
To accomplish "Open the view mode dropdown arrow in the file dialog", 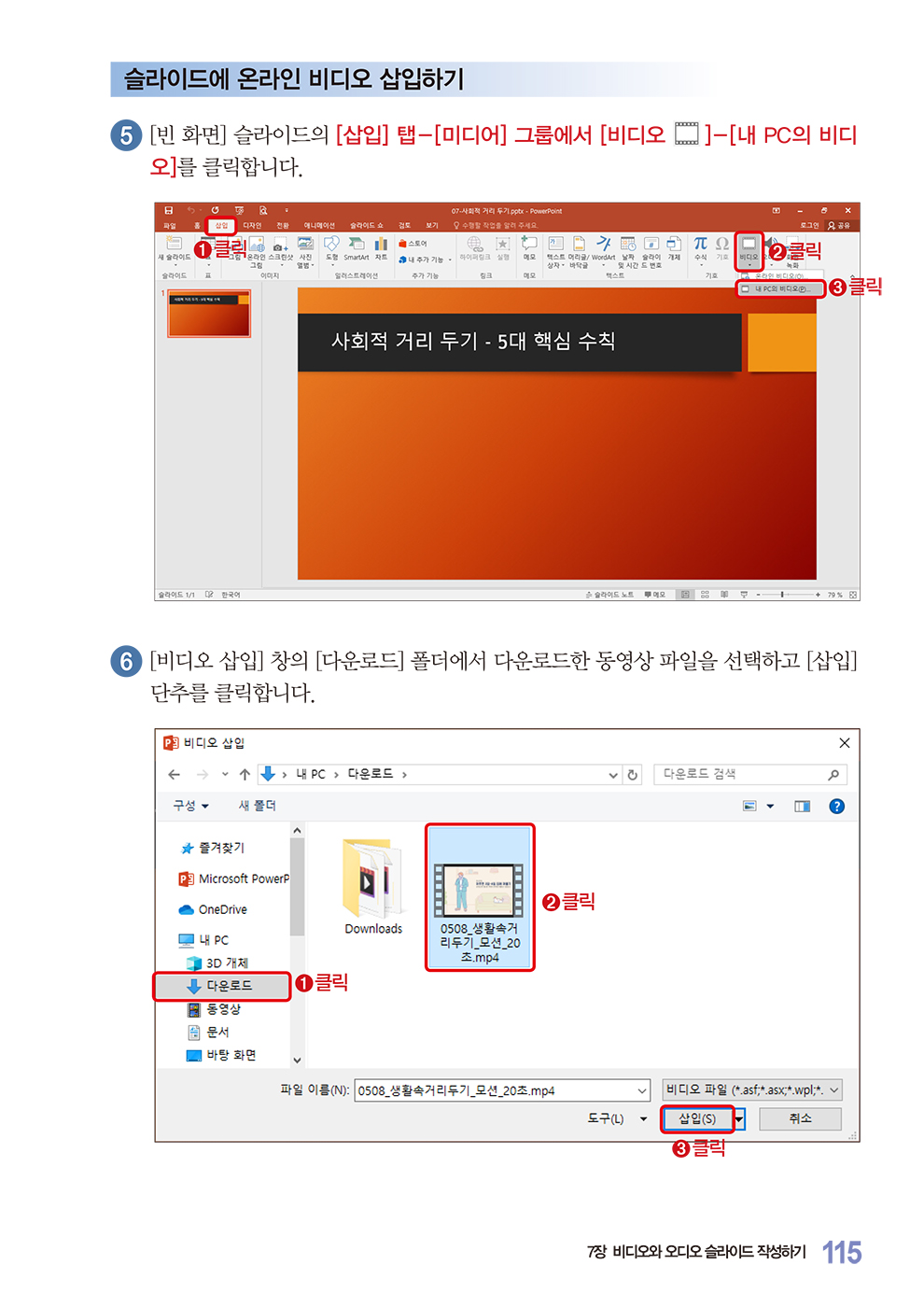I will (770, 807).
